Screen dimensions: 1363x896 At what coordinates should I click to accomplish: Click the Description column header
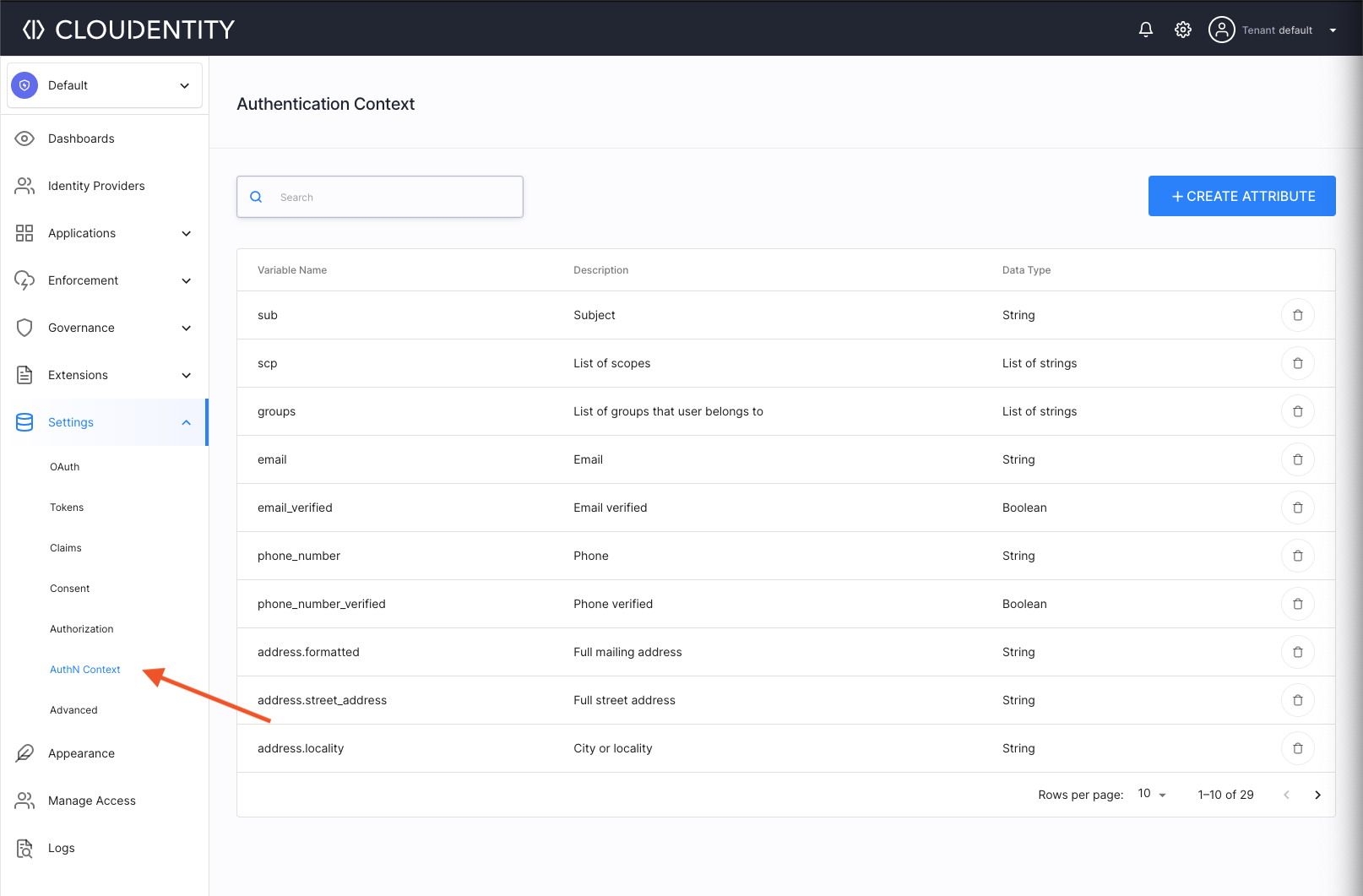[601, 270]
